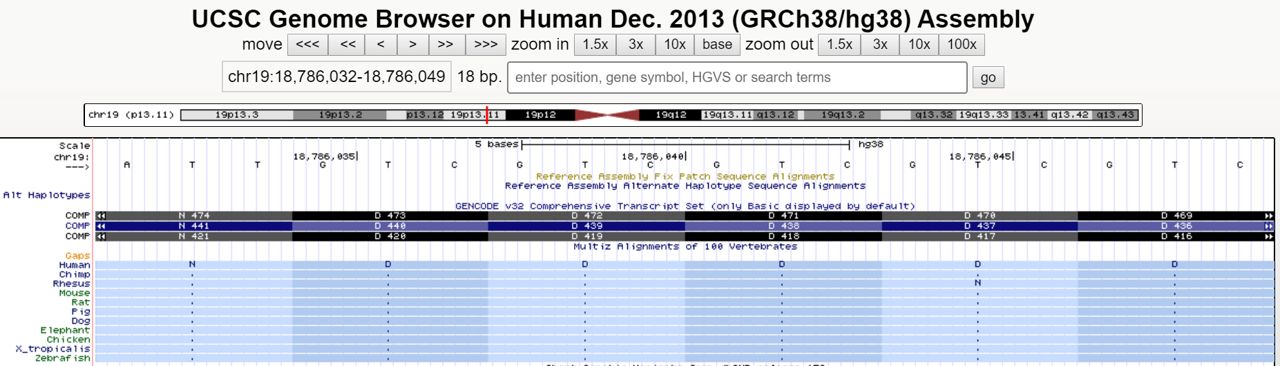Click the Chimp species label
Viewport: 1280px width, 366px height.
click(75, 274)
